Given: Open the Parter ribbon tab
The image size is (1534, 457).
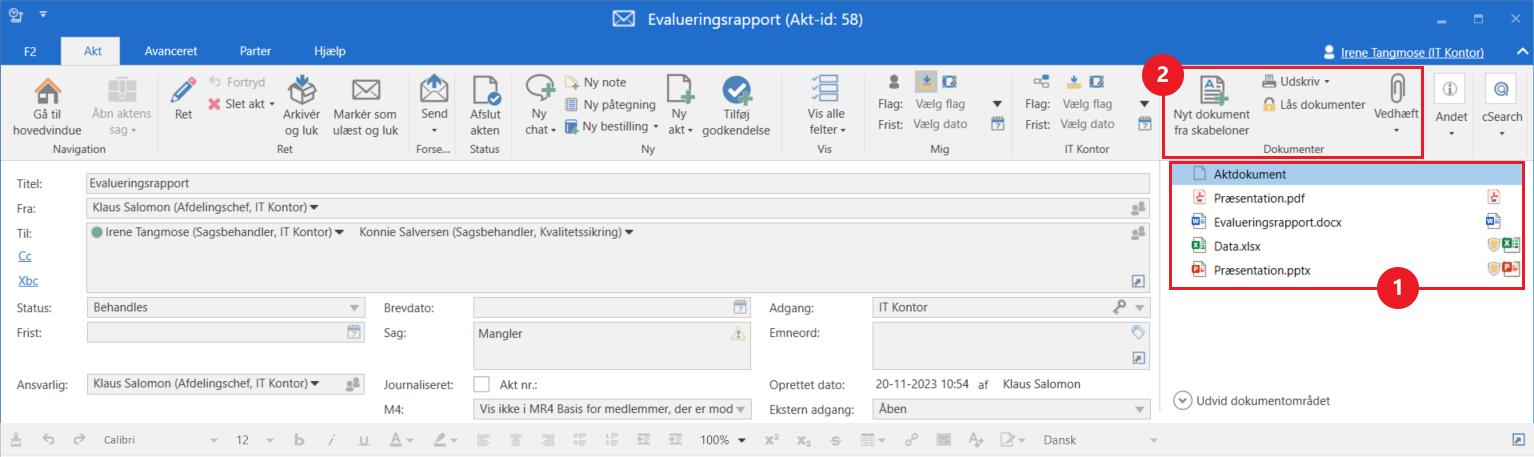Looking at the screenshot, I should (x=255, y=51).
